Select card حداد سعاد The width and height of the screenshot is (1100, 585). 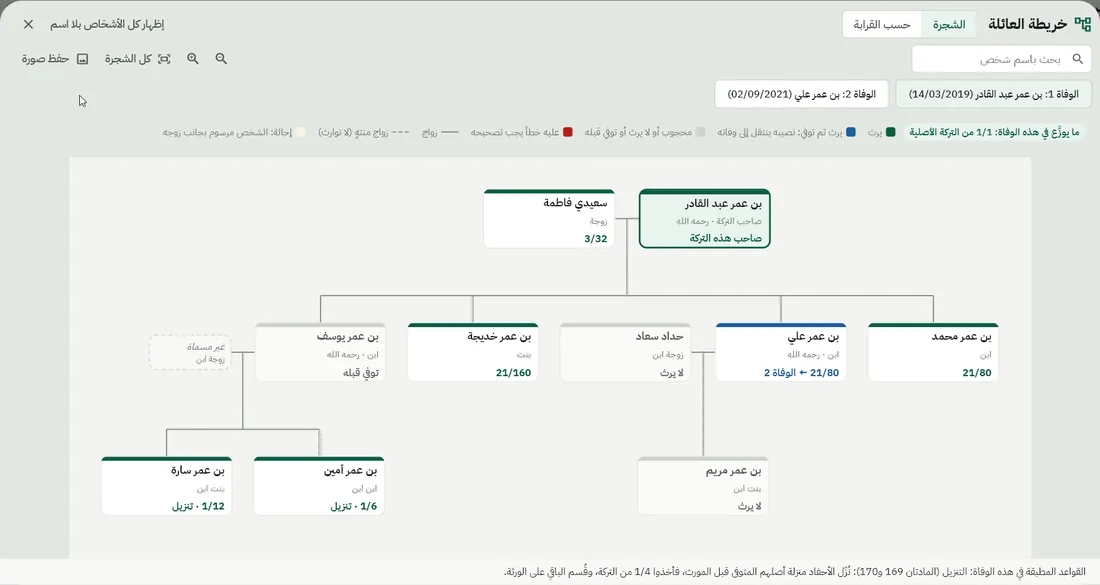(x=625, y=352)
